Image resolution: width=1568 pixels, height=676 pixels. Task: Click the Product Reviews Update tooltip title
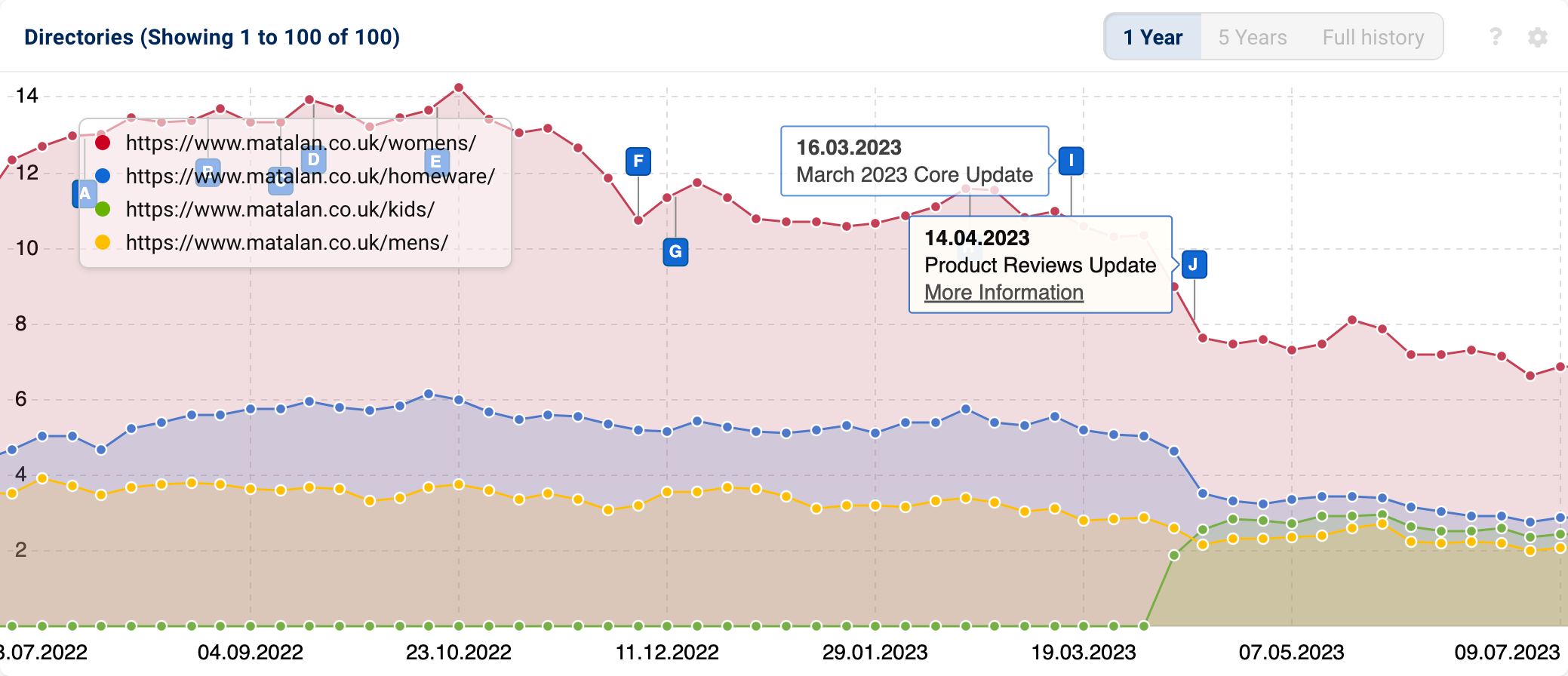tap(1040, 266)
